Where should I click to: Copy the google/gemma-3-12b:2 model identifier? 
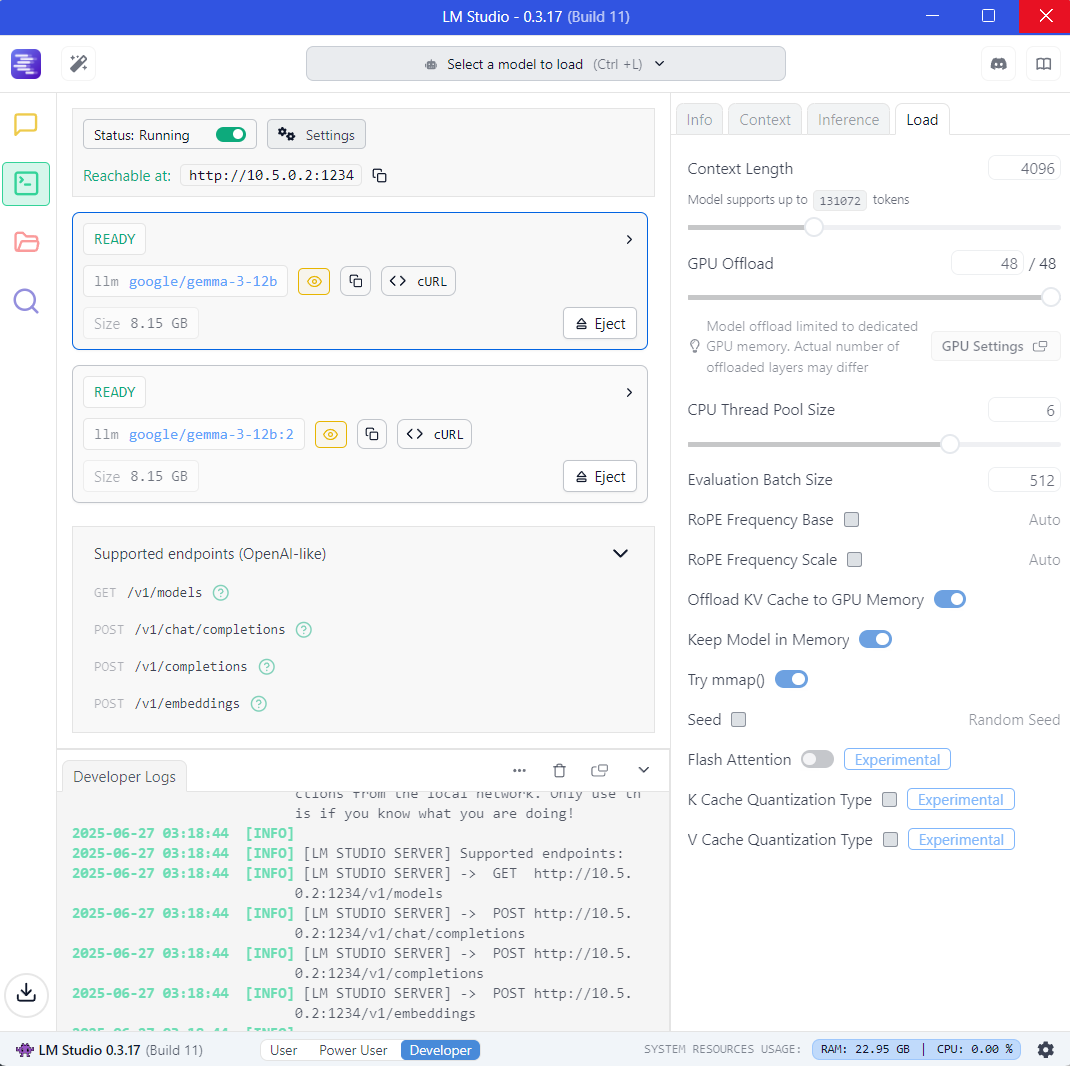(372, 434)
